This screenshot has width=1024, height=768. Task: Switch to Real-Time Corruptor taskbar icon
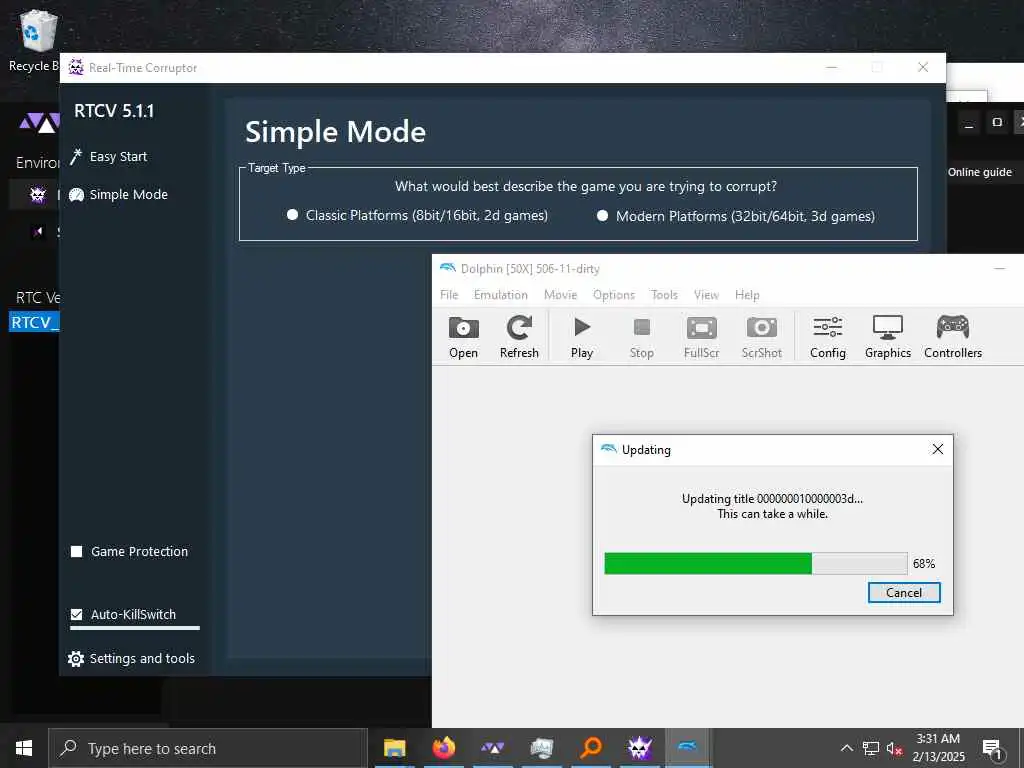coord(639,748)
